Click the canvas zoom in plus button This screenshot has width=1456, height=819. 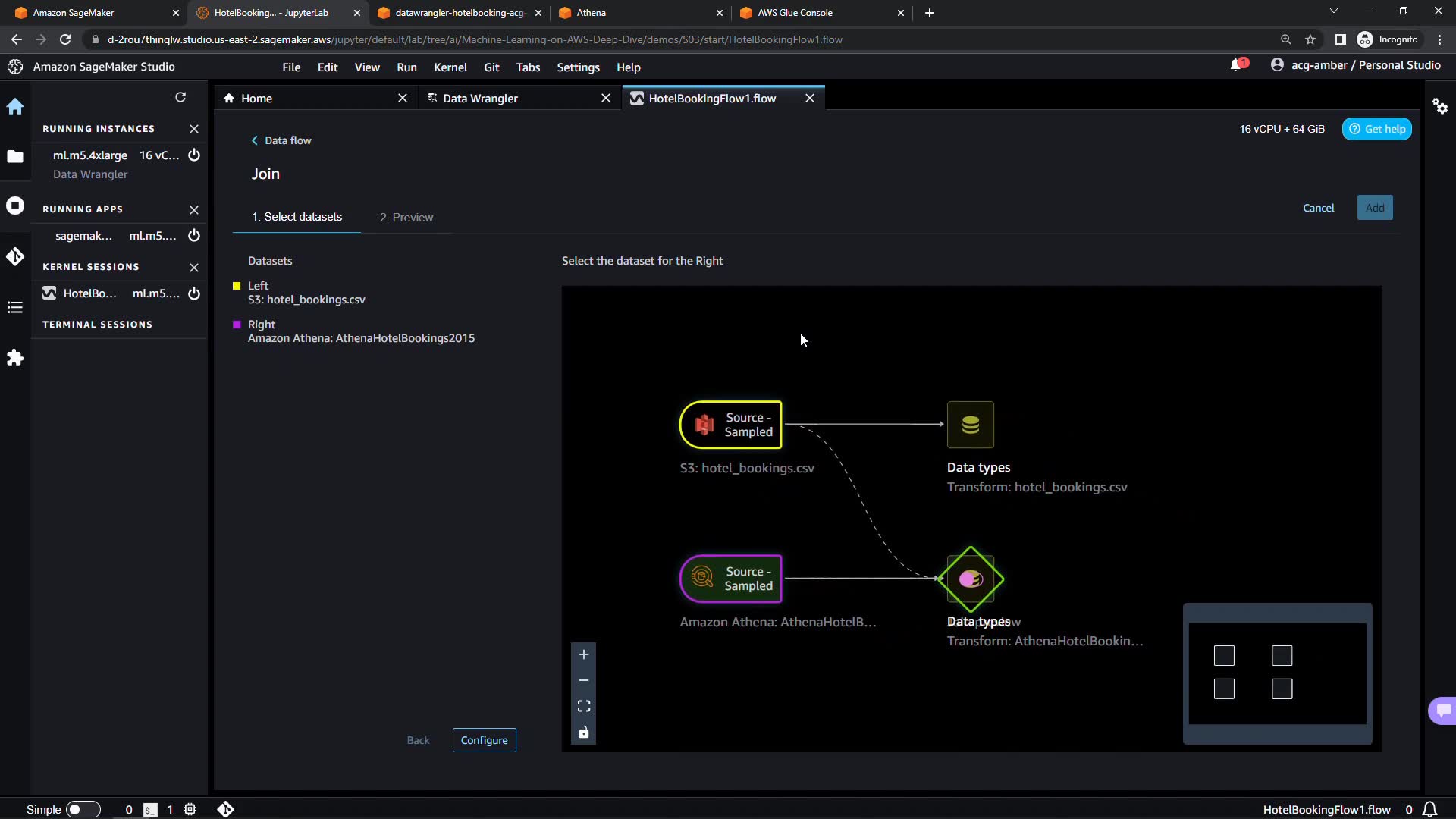click(583, 654)
